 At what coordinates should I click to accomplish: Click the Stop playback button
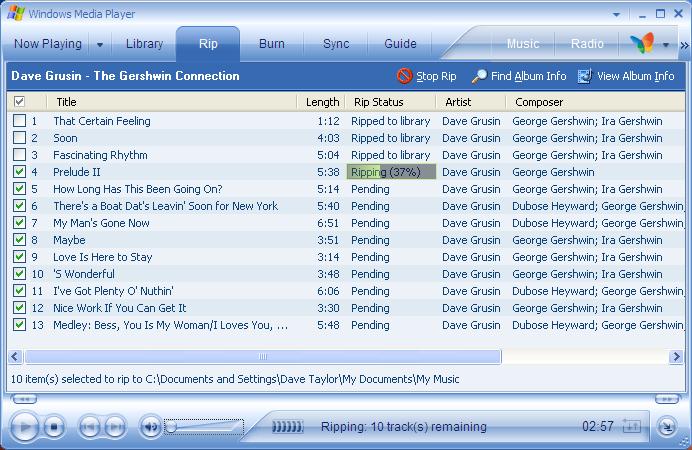[x=54, y=427]
